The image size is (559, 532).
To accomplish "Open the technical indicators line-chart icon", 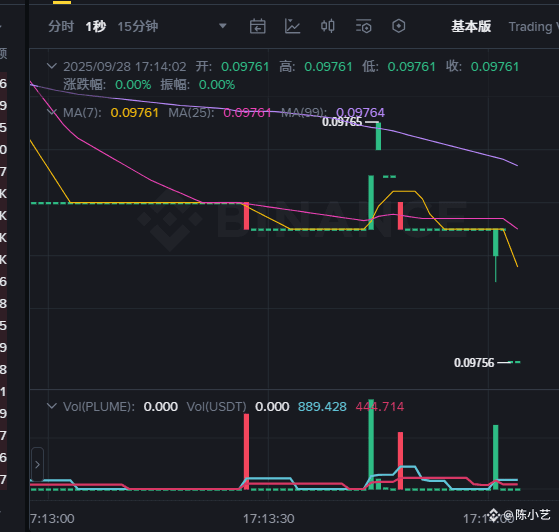I will (x=292, y=26).
